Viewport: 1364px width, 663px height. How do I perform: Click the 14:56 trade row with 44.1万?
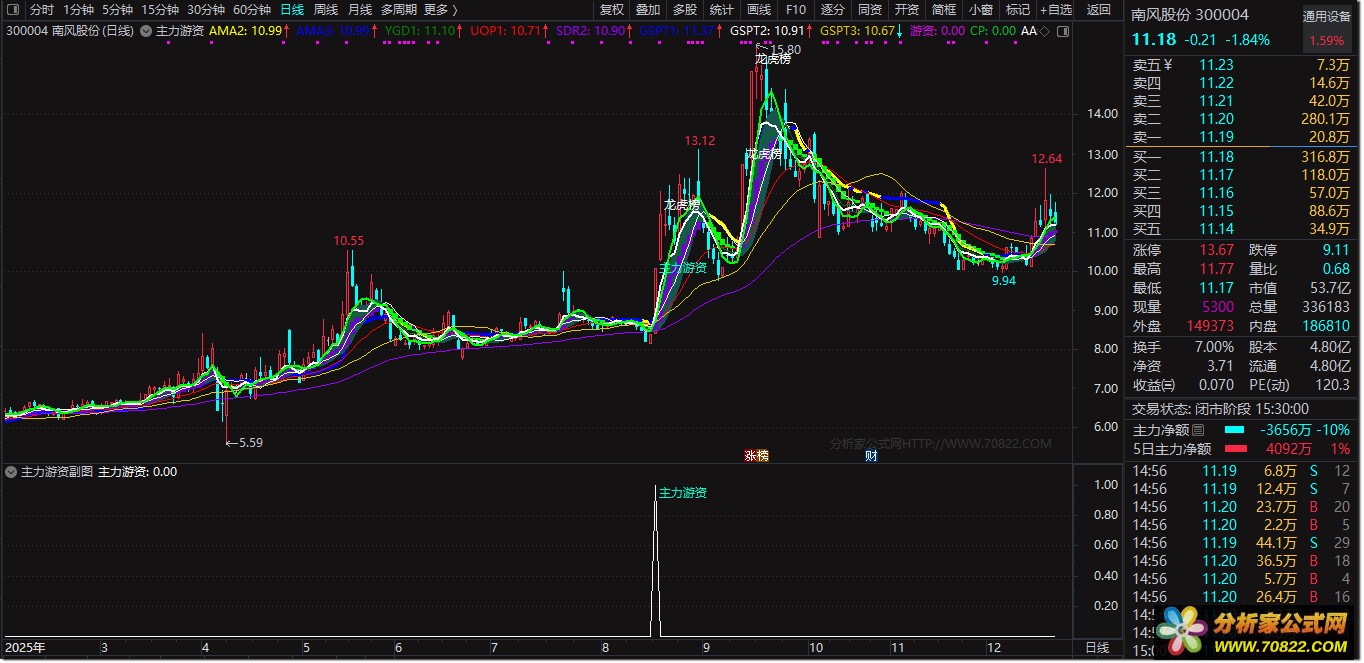1241,543
